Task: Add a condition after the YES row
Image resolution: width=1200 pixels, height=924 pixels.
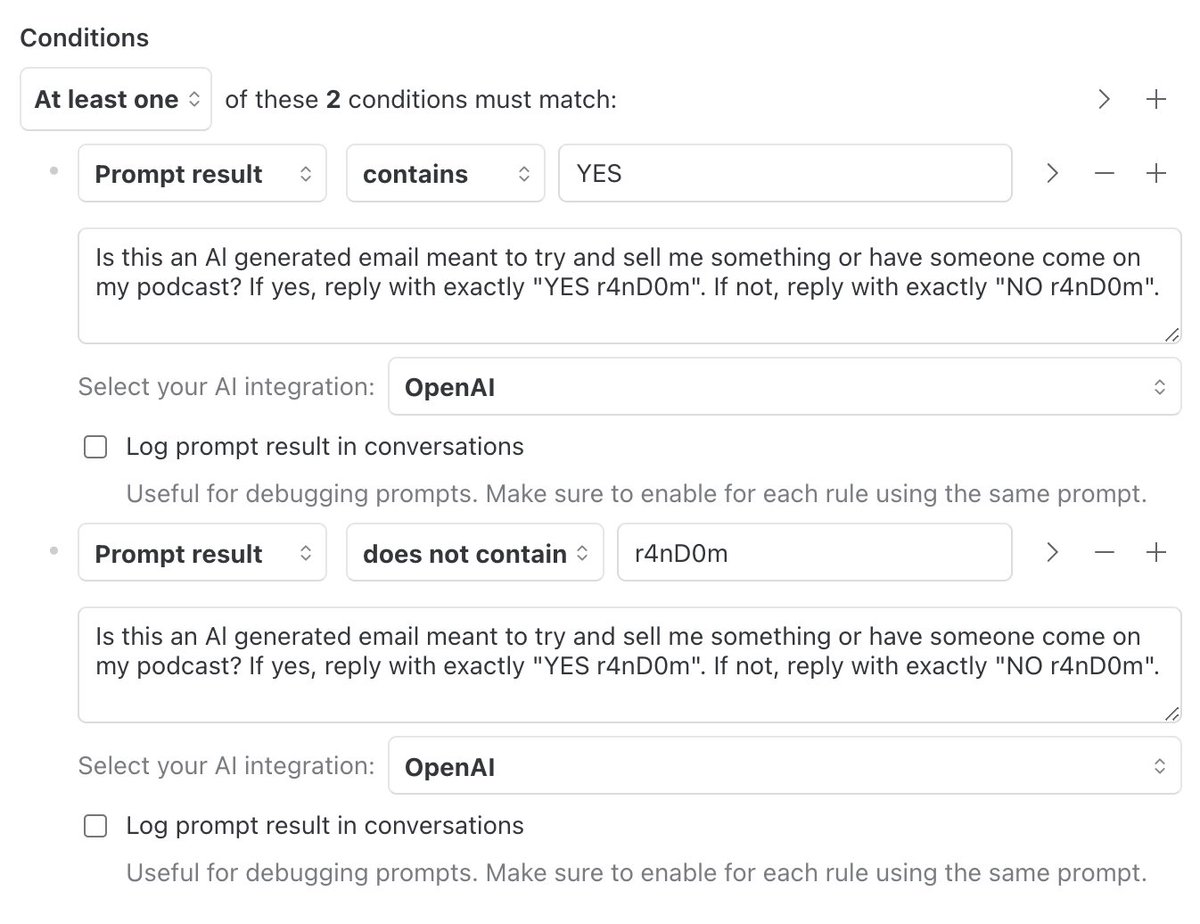Action: coord(1156,173)
